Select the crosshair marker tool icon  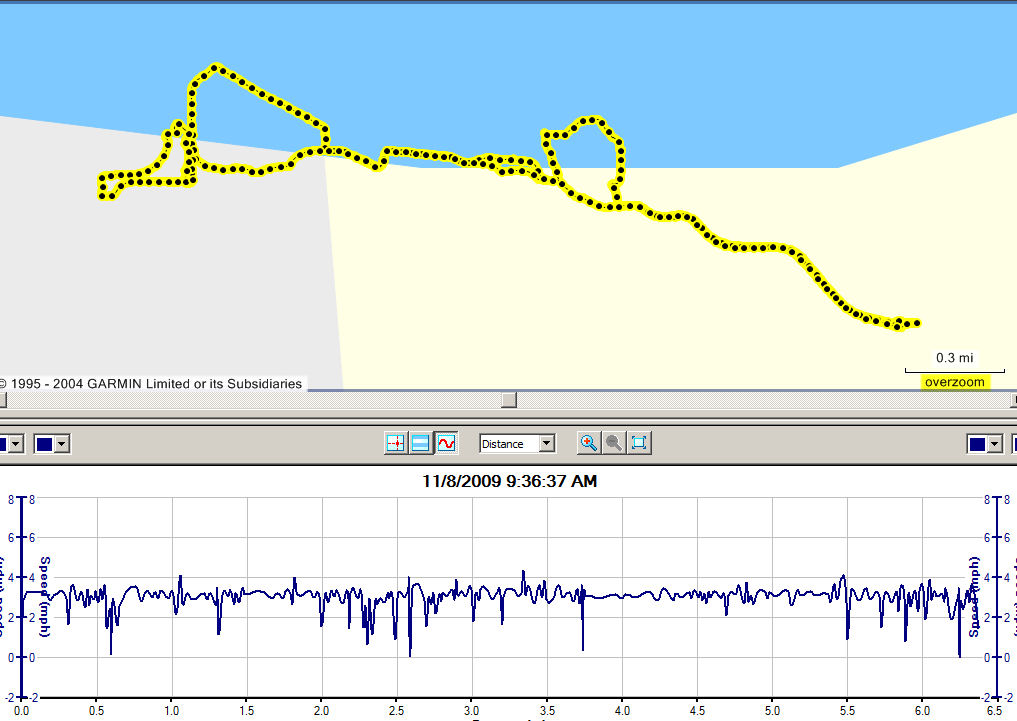coord(395,443)
